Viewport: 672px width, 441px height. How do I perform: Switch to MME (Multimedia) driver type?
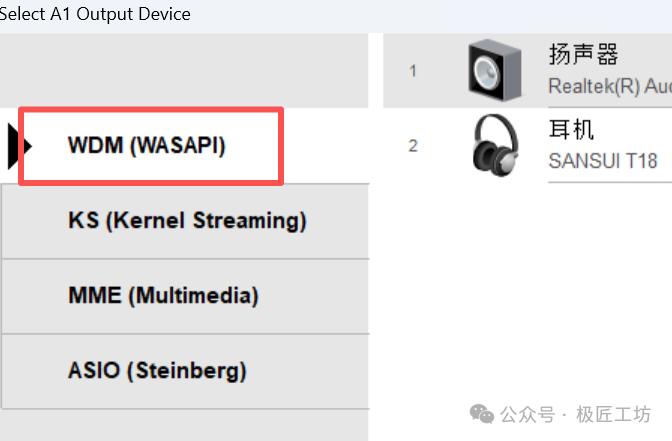click(x=163, y=295)
